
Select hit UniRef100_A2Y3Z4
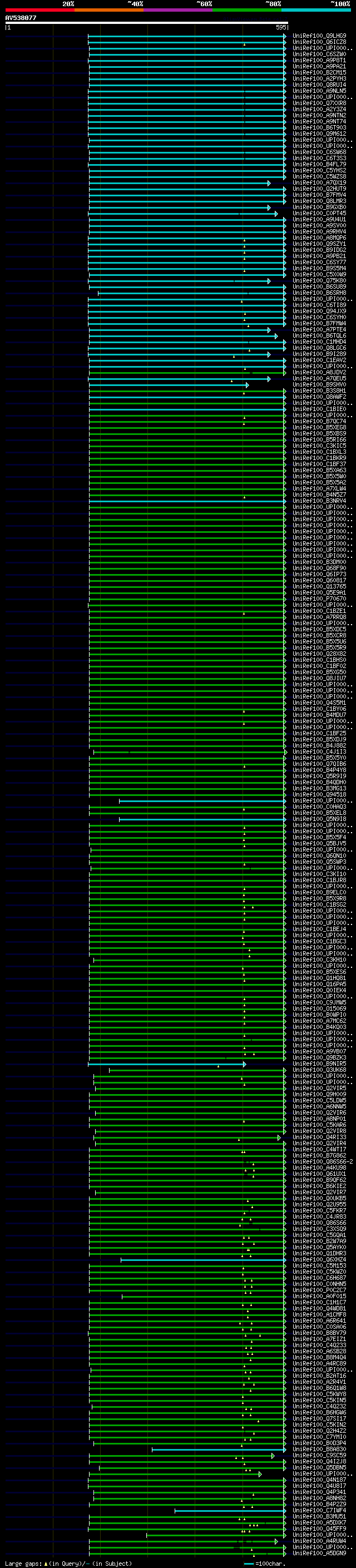(x=319, y=110)
